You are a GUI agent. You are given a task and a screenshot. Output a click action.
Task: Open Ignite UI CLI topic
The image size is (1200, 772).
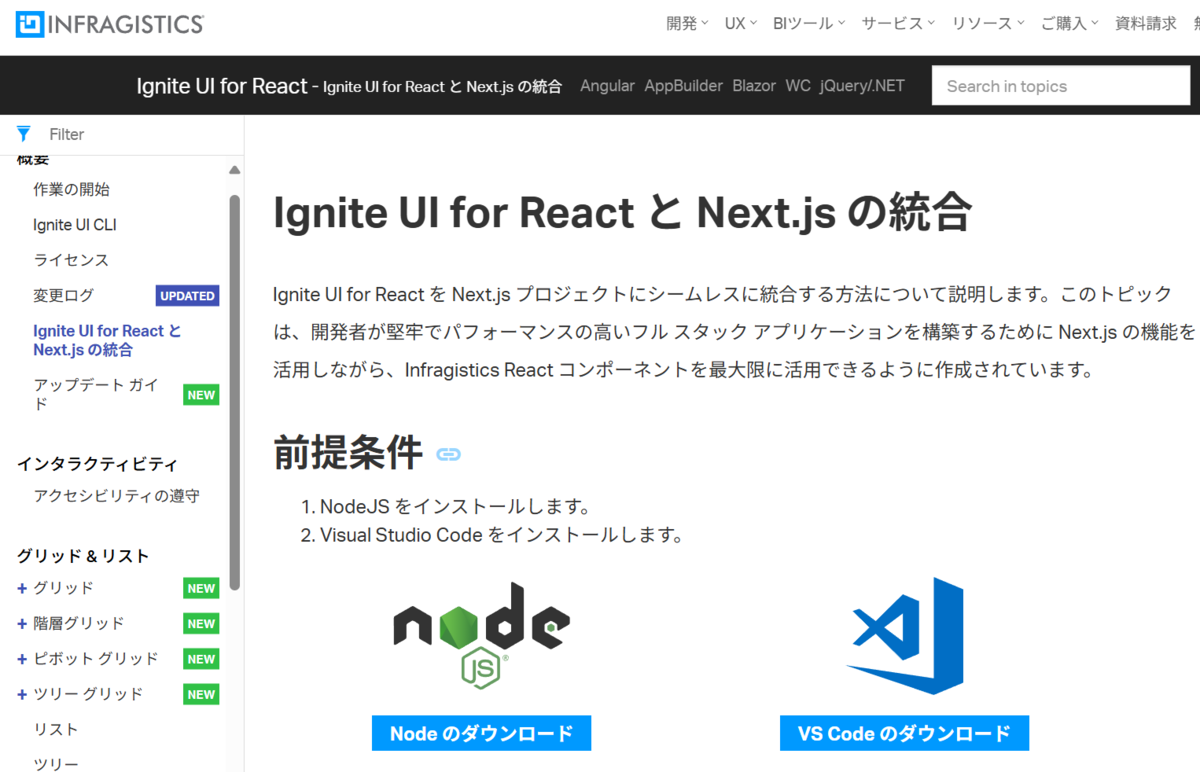(75, 225)
